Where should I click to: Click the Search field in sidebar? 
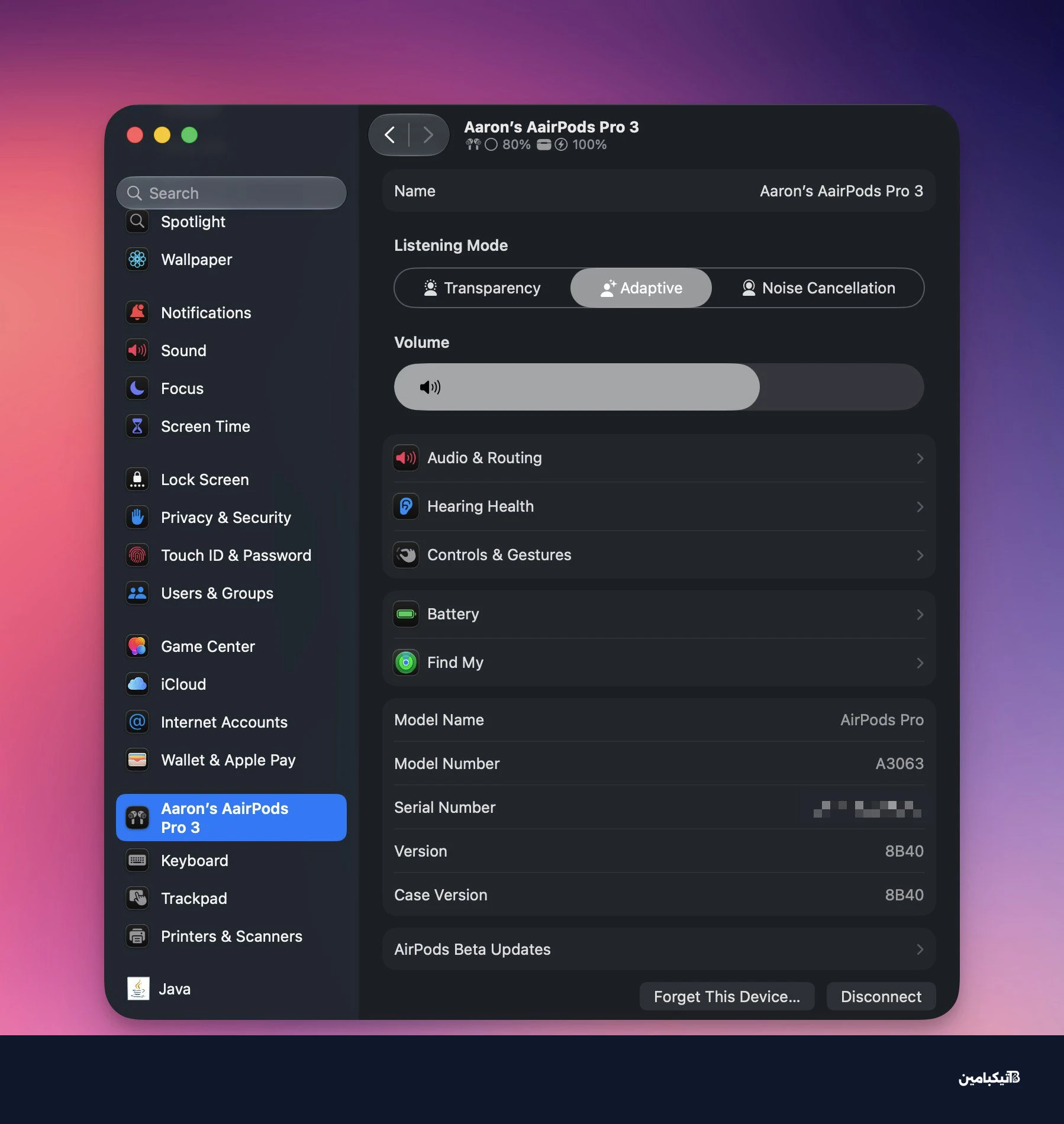(231, 193)
